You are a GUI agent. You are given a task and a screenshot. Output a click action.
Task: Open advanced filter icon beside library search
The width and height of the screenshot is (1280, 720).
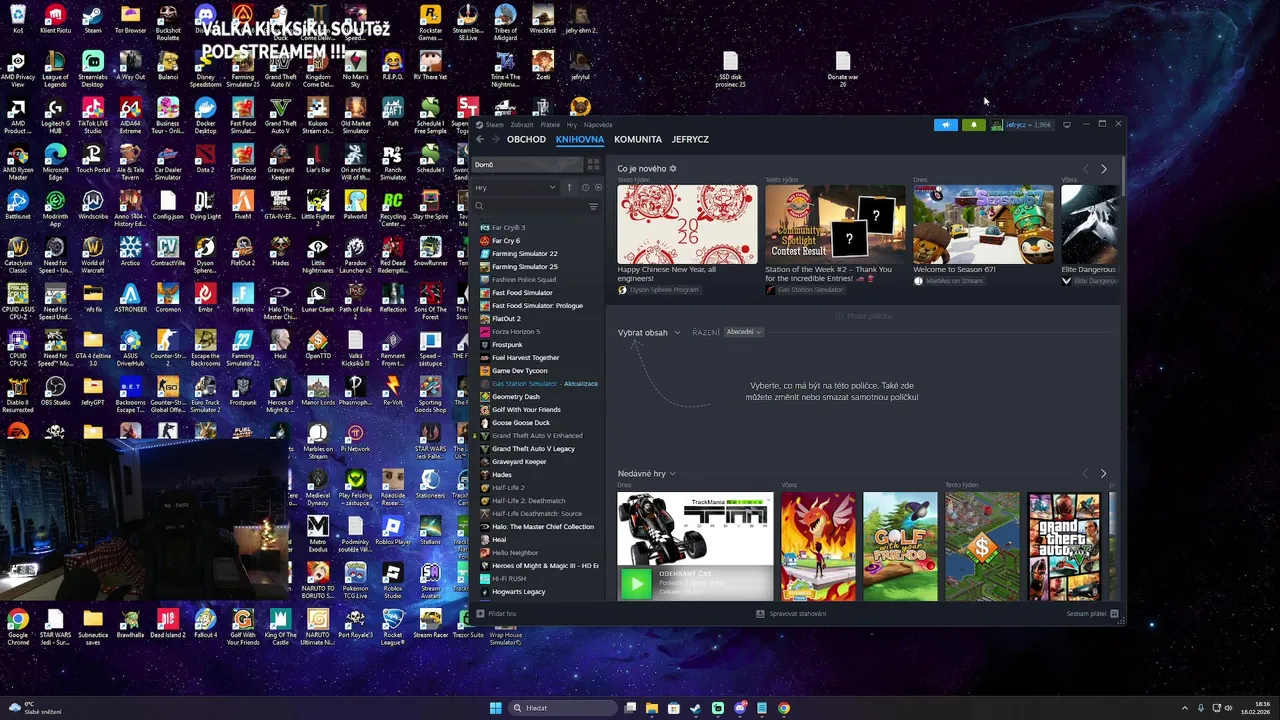pos(593,207)
